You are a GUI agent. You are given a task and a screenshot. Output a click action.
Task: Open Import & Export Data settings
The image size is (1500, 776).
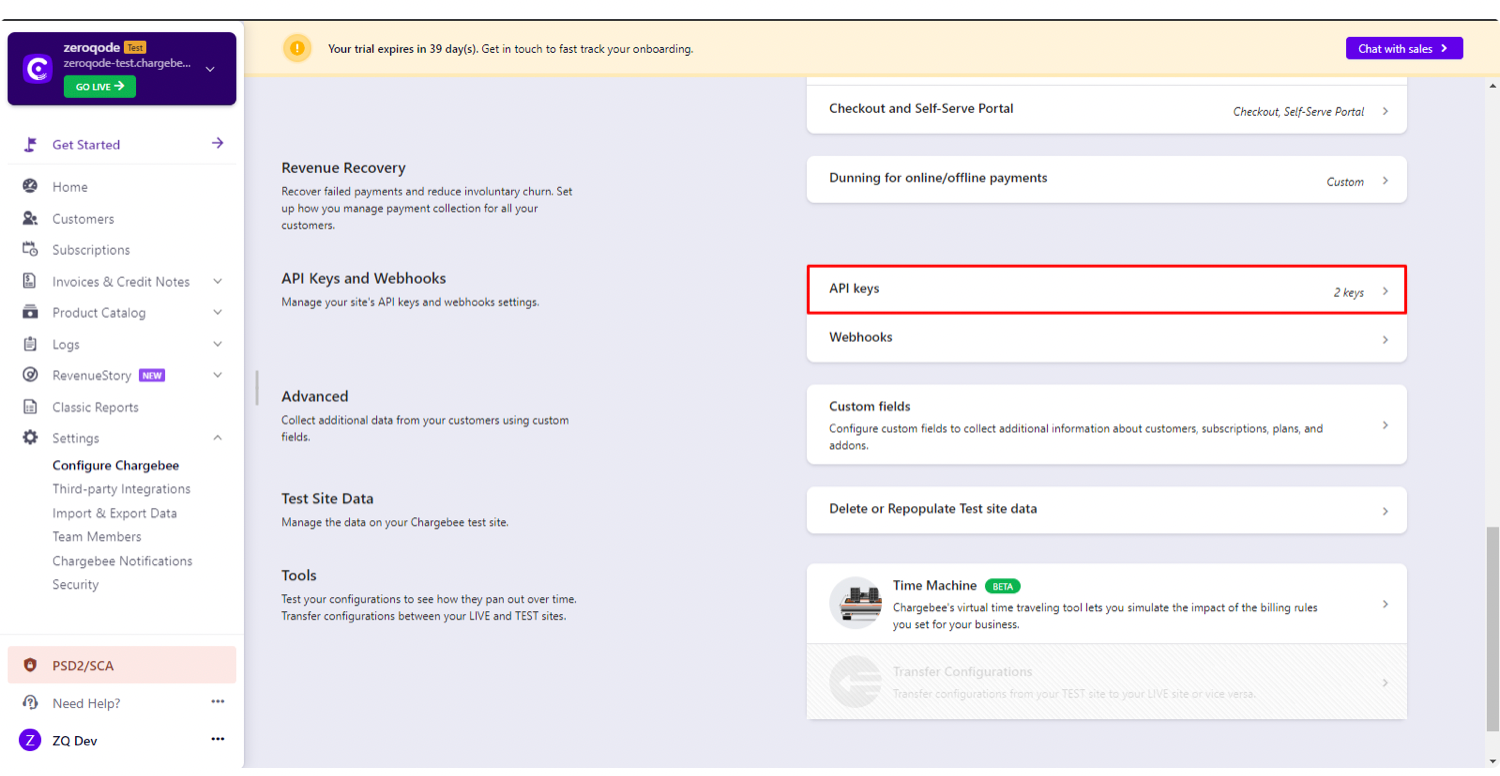[x=114, y=513]
